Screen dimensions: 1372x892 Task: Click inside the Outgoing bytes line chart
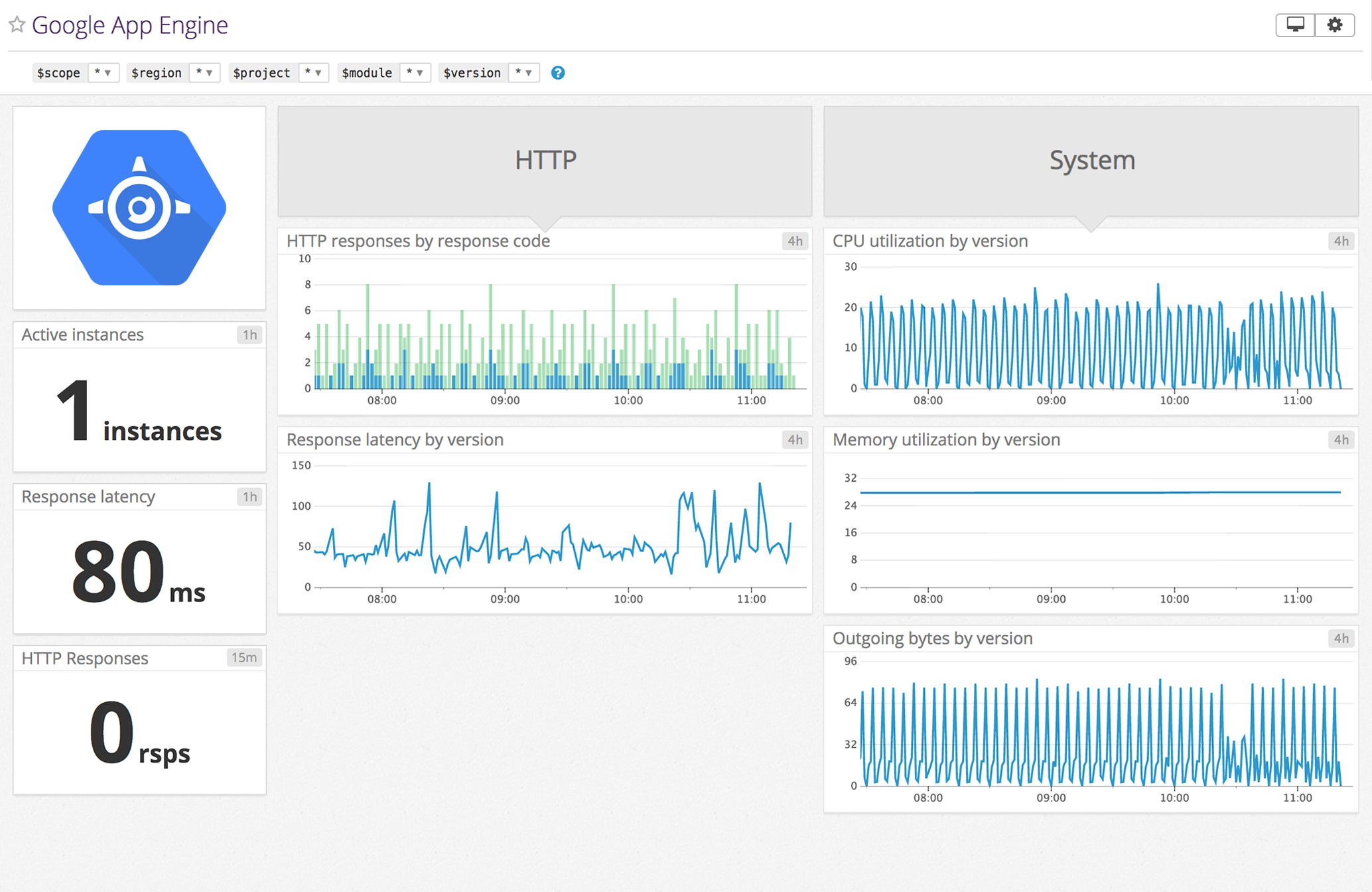pyautogui.click(x=1105, y=725)
